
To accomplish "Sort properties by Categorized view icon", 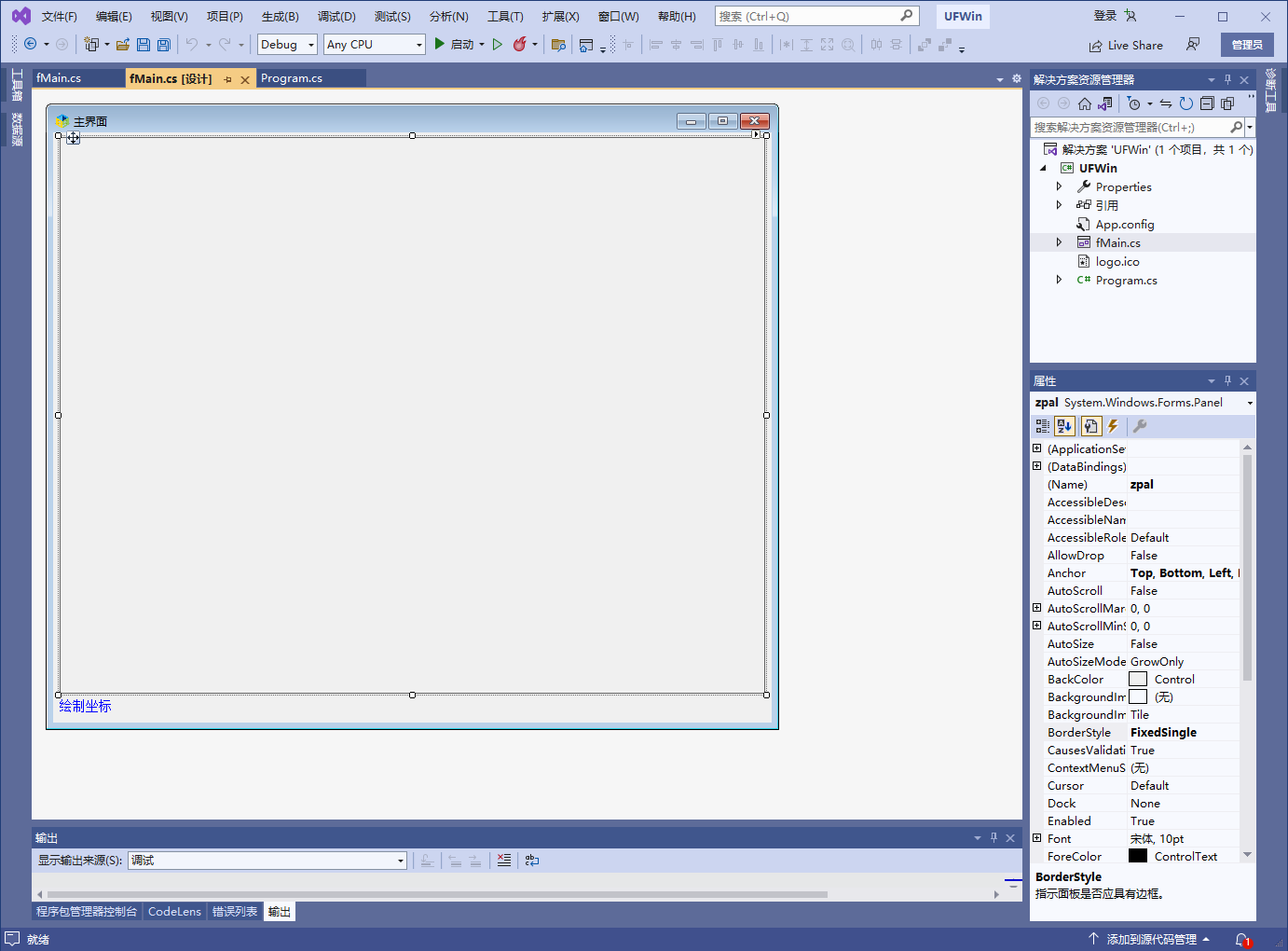I will [1043, 426].
